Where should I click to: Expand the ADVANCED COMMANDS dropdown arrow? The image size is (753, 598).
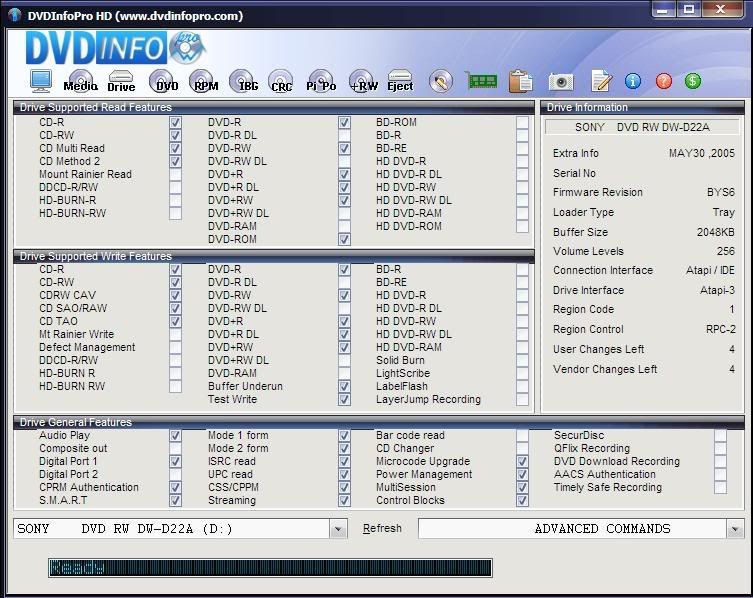tap(735, 529)
